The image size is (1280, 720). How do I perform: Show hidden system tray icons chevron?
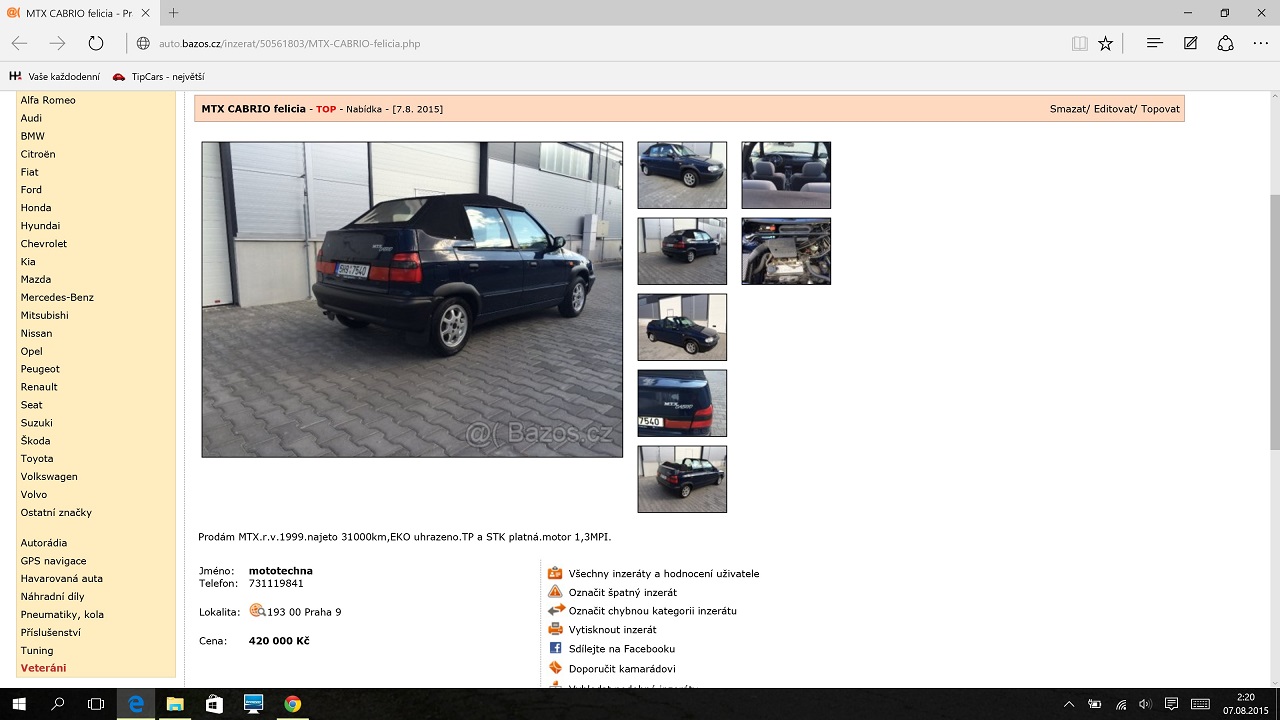1069,704
